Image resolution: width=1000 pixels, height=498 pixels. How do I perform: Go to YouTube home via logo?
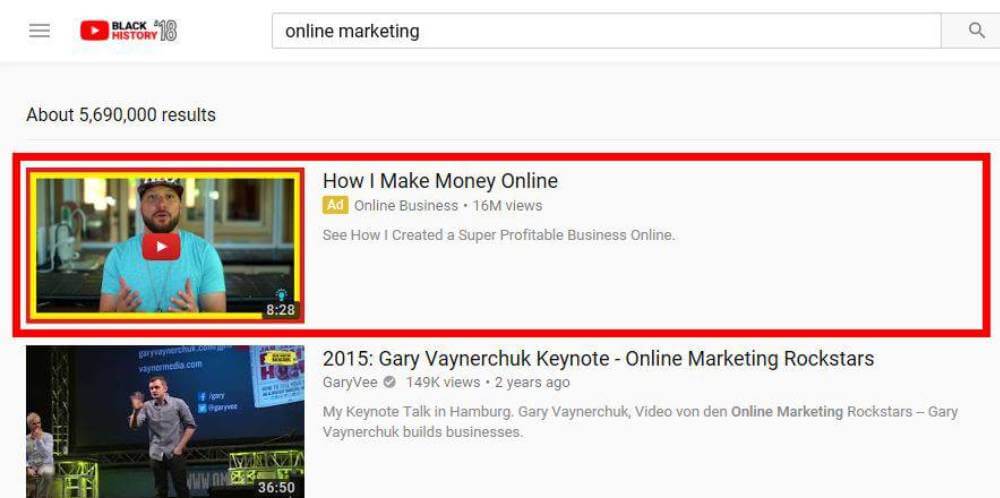pos(129,31)
